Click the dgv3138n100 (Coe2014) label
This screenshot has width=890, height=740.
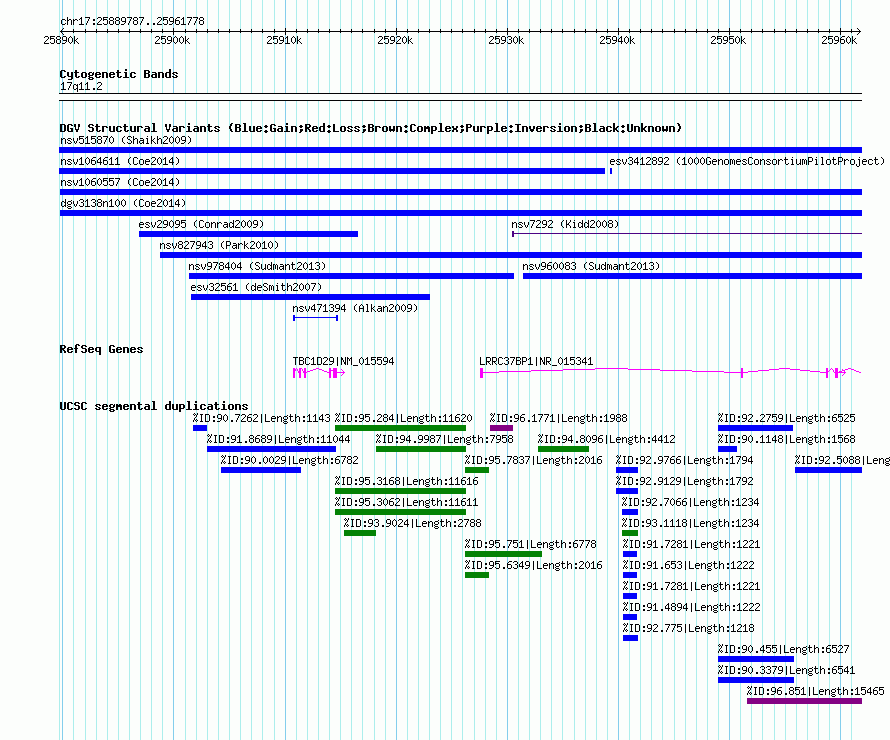coord(123,203)
